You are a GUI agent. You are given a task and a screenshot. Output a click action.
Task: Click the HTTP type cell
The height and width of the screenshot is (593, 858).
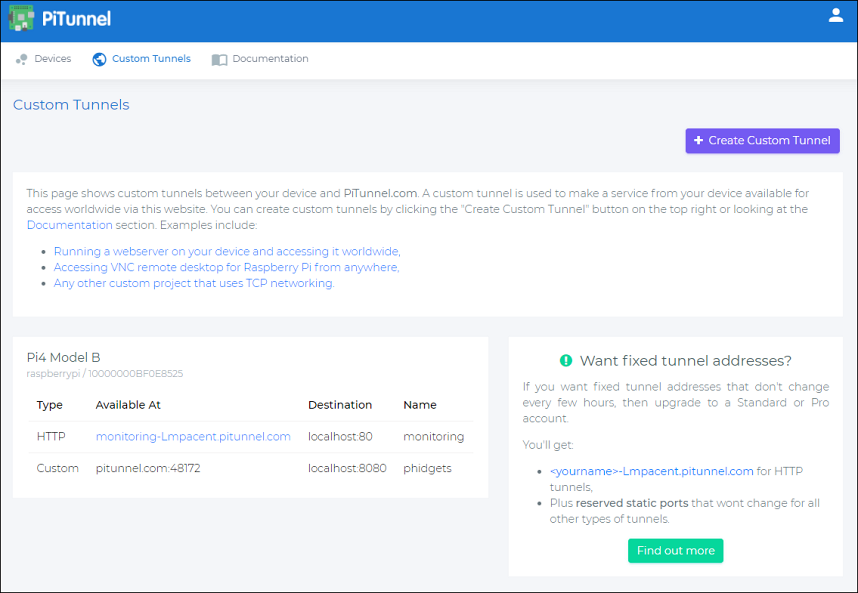coord(51,437)
